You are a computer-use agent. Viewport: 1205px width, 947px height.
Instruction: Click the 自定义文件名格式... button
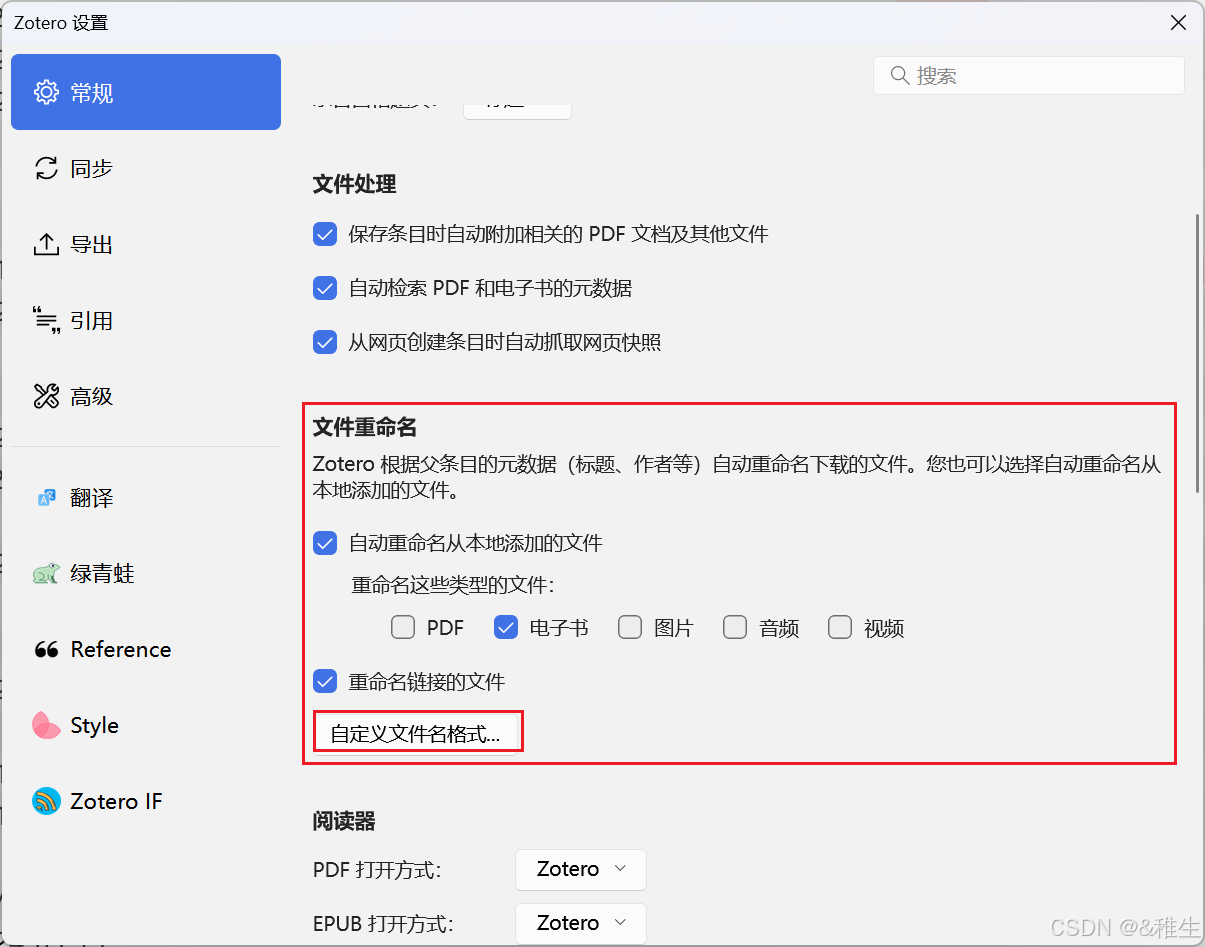click(416, 734)
